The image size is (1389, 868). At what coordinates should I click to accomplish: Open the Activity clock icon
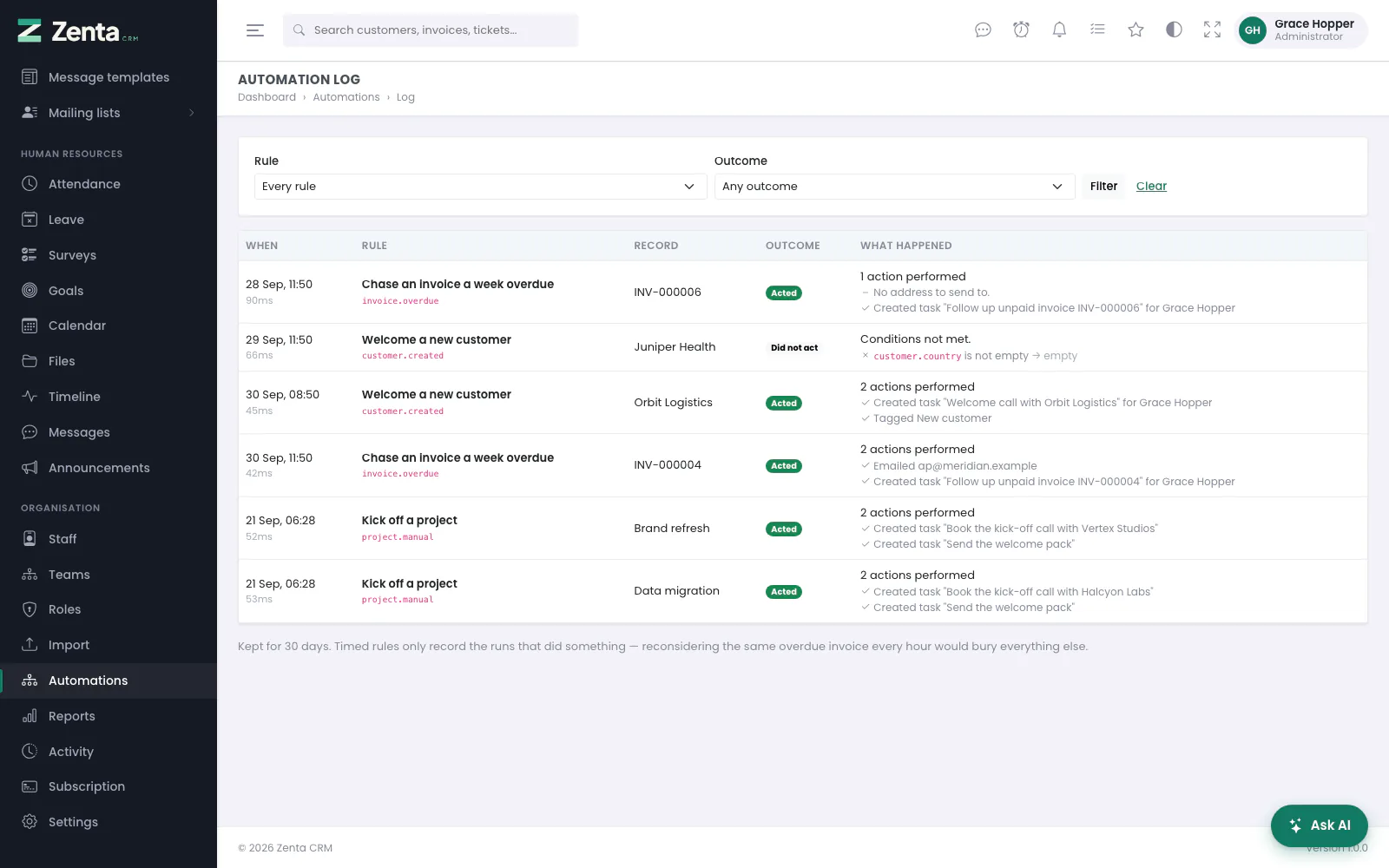click(x=30, y=752)
